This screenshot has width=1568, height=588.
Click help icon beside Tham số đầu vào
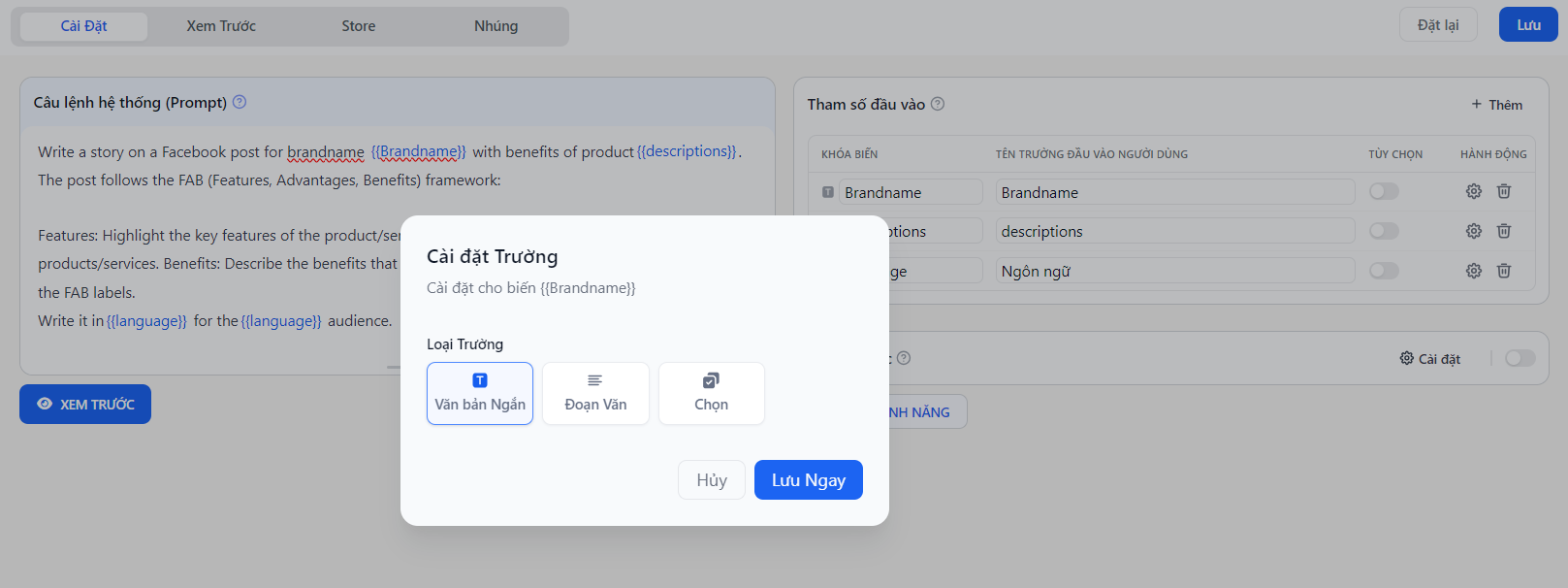tap(938, 104)
